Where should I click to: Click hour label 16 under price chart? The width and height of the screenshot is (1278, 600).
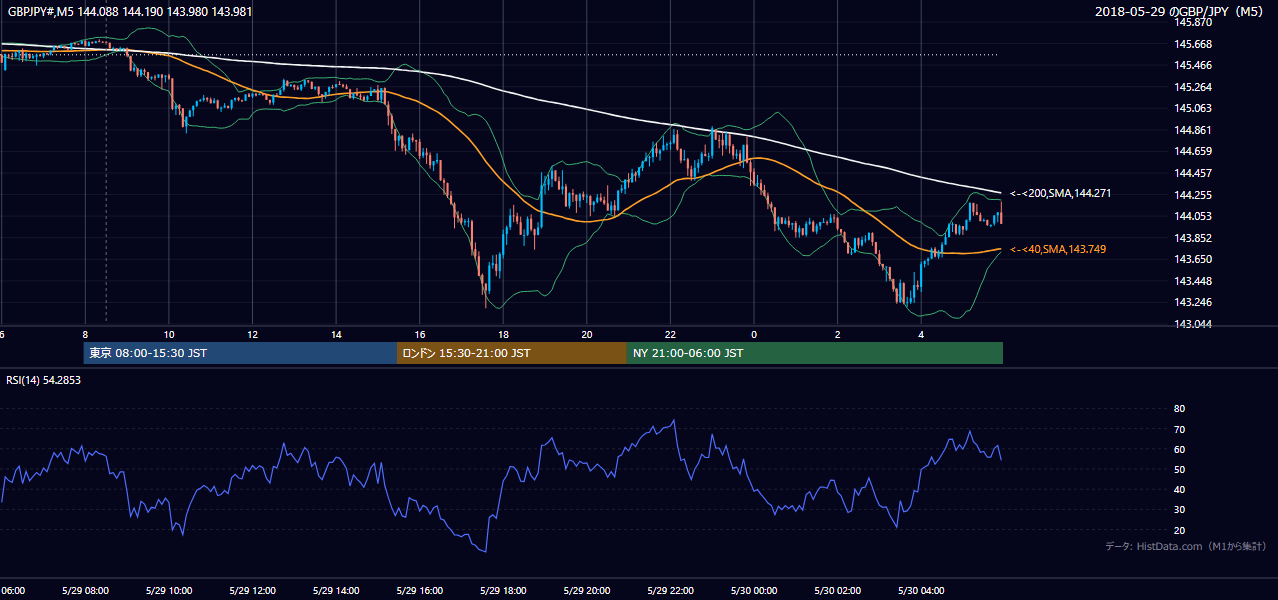(420, 335)
